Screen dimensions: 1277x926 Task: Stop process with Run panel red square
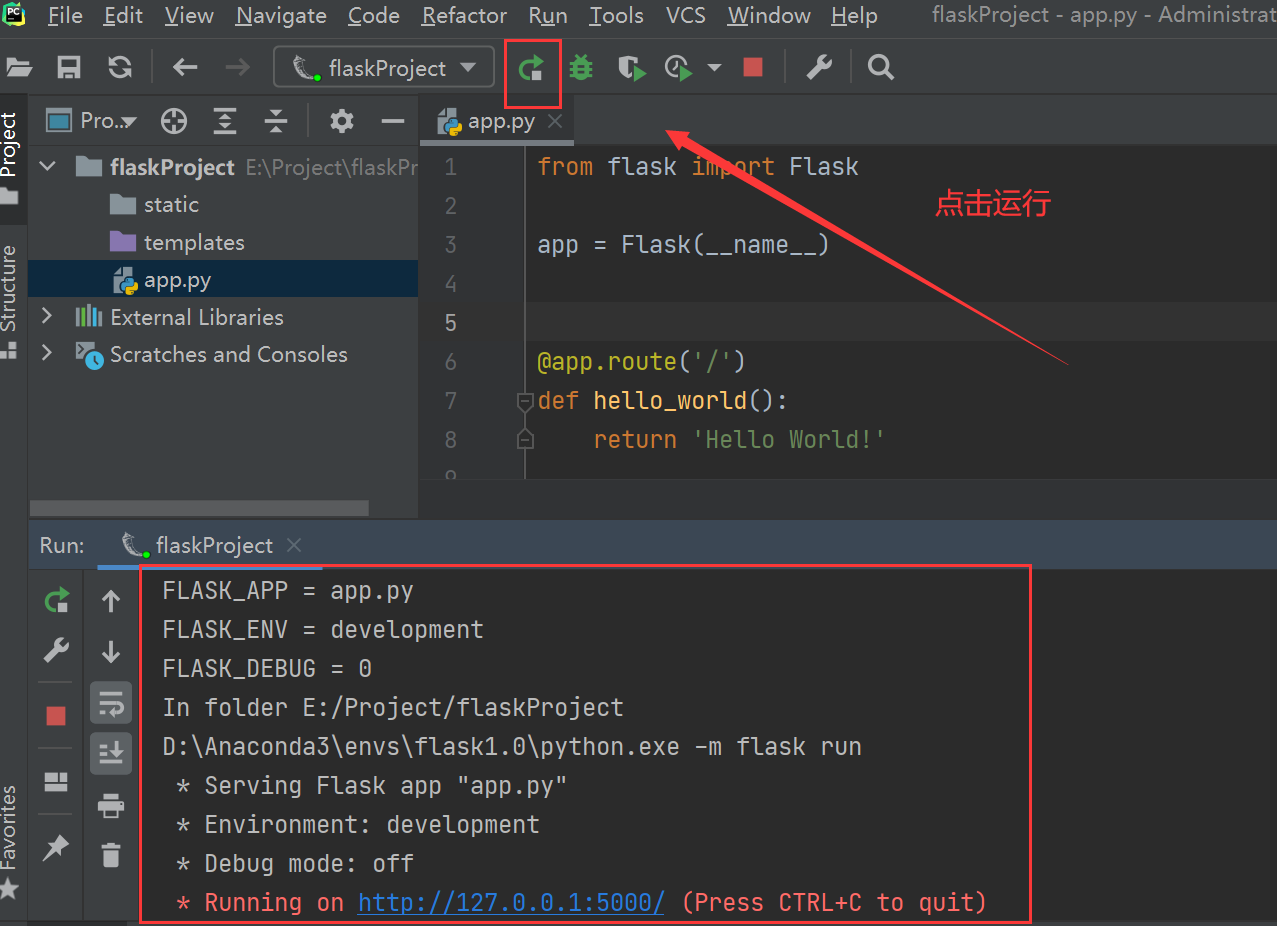coord(56,716)
